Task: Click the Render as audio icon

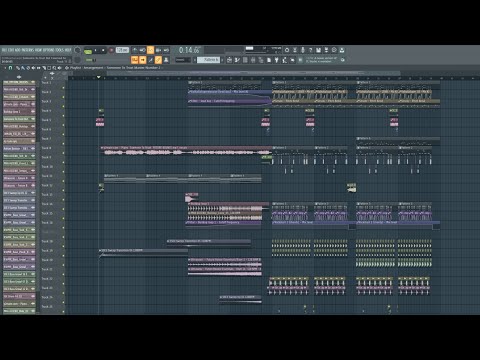Action: [x=326, y=50]
